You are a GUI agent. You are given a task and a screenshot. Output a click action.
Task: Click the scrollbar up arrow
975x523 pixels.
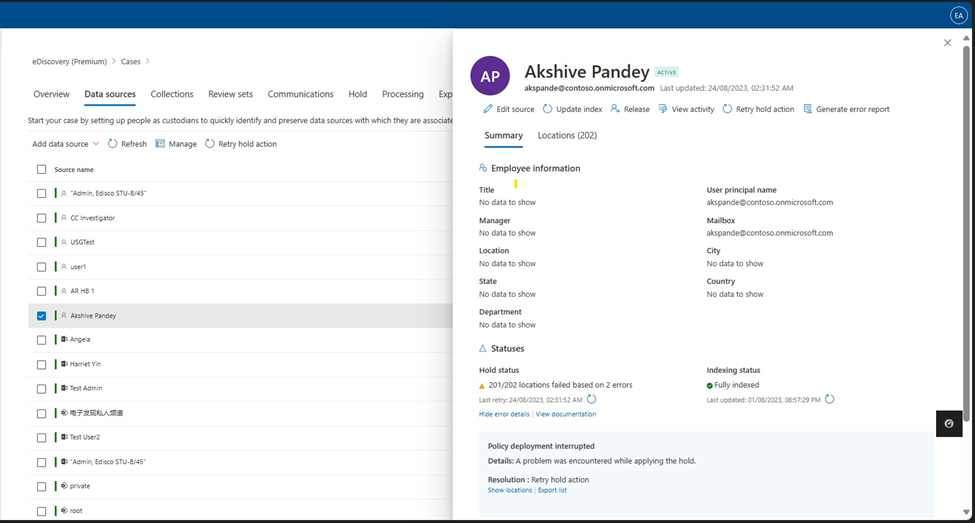pos(966,38)
